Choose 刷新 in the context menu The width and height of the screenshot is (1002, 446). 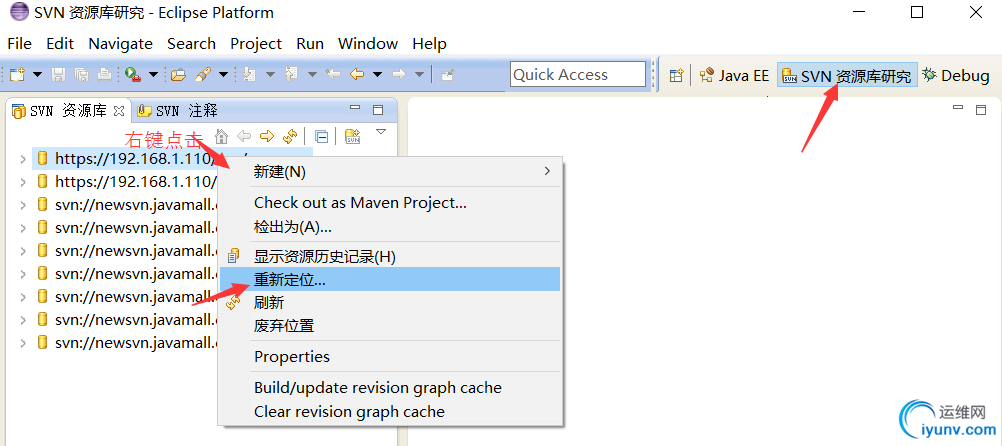point(390,303)
